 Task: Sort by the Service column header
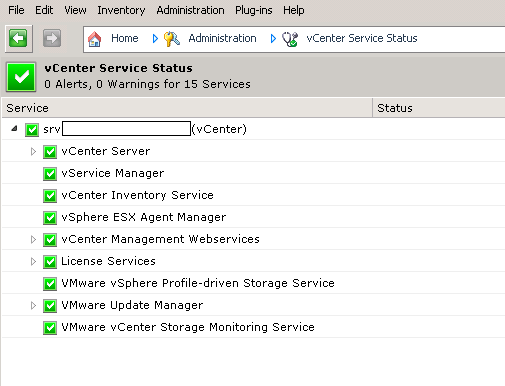click(187, 108)
